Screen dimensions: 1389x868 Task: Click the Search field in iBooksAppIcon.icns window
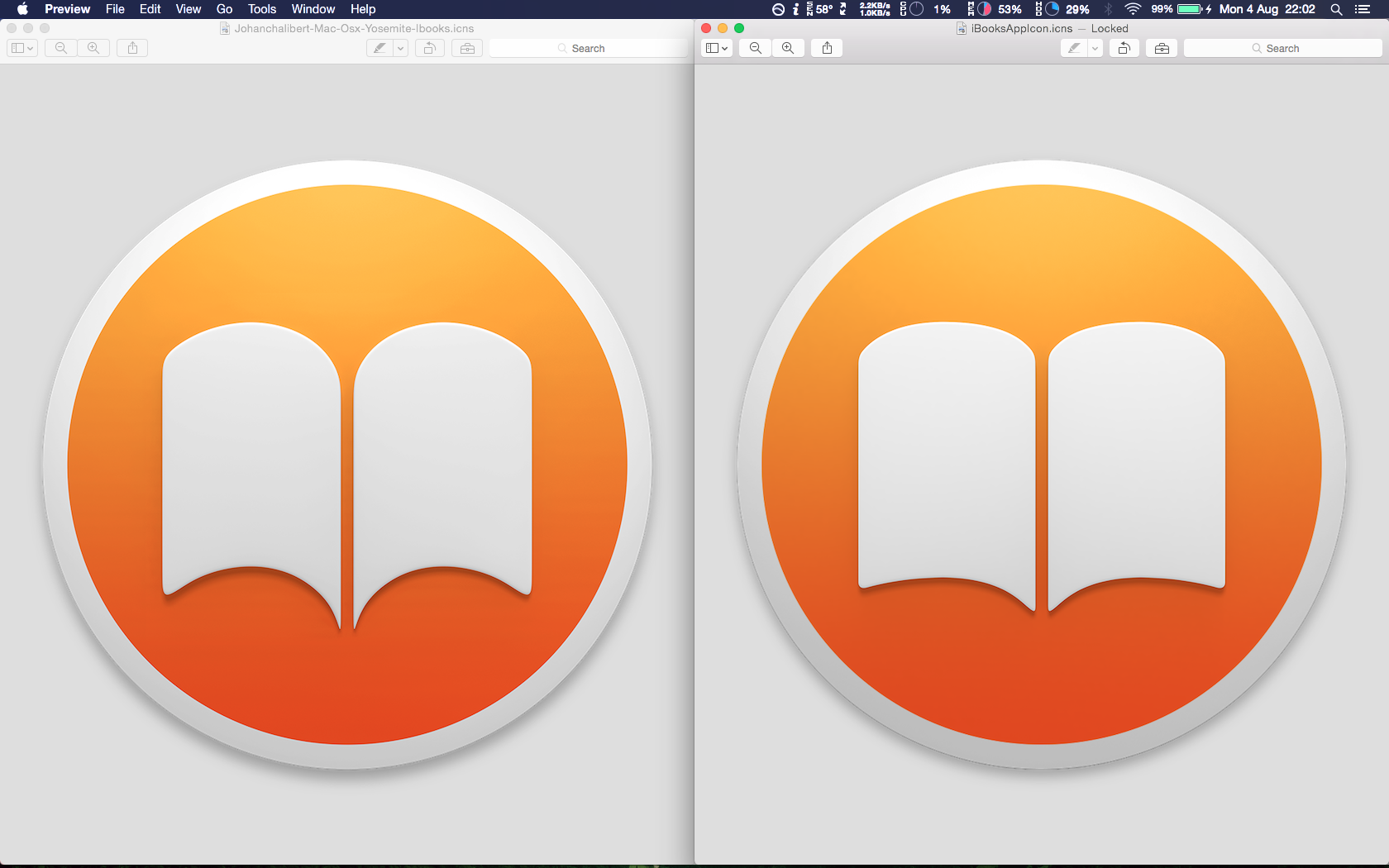click(1282, 48)
